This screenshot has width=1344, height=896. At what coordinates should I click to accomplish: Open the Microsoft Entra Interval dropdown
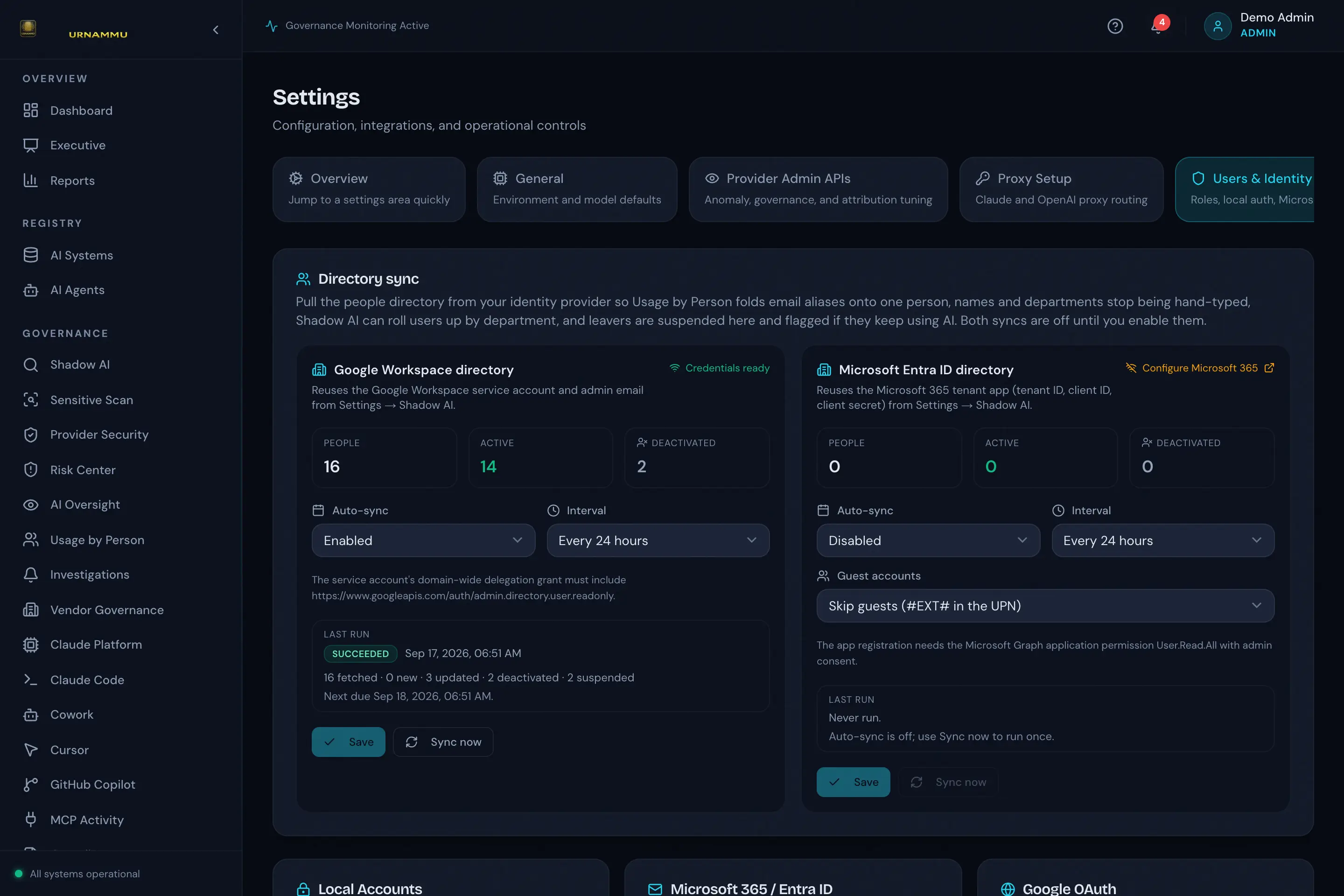pos(1163,540)
